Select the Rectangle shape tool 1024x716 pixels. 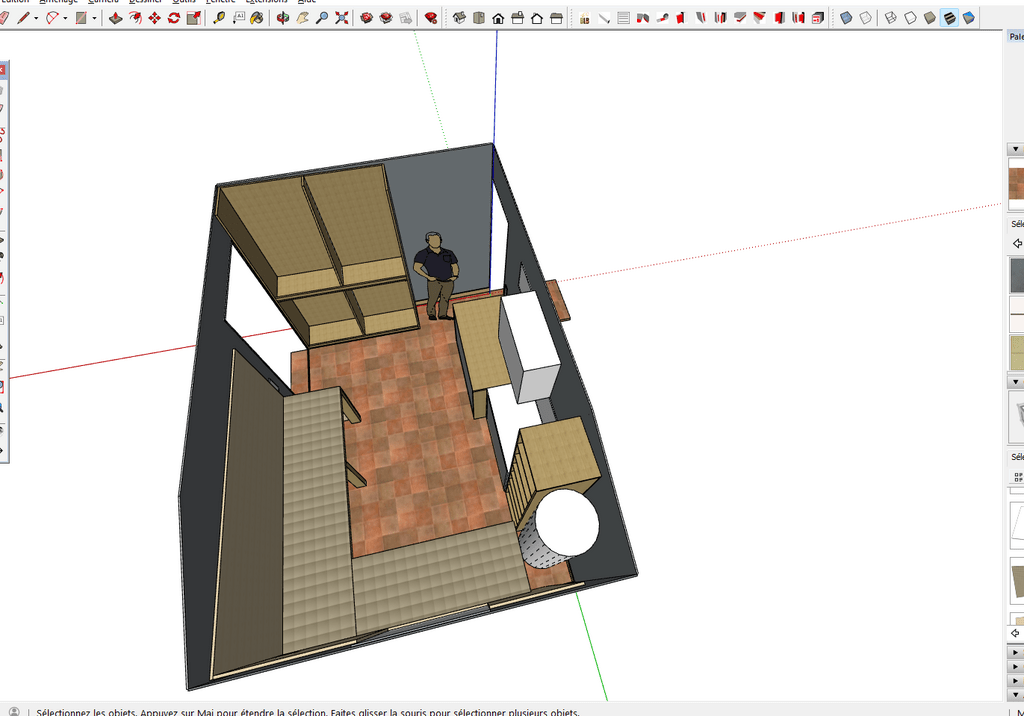coord(81,18)
